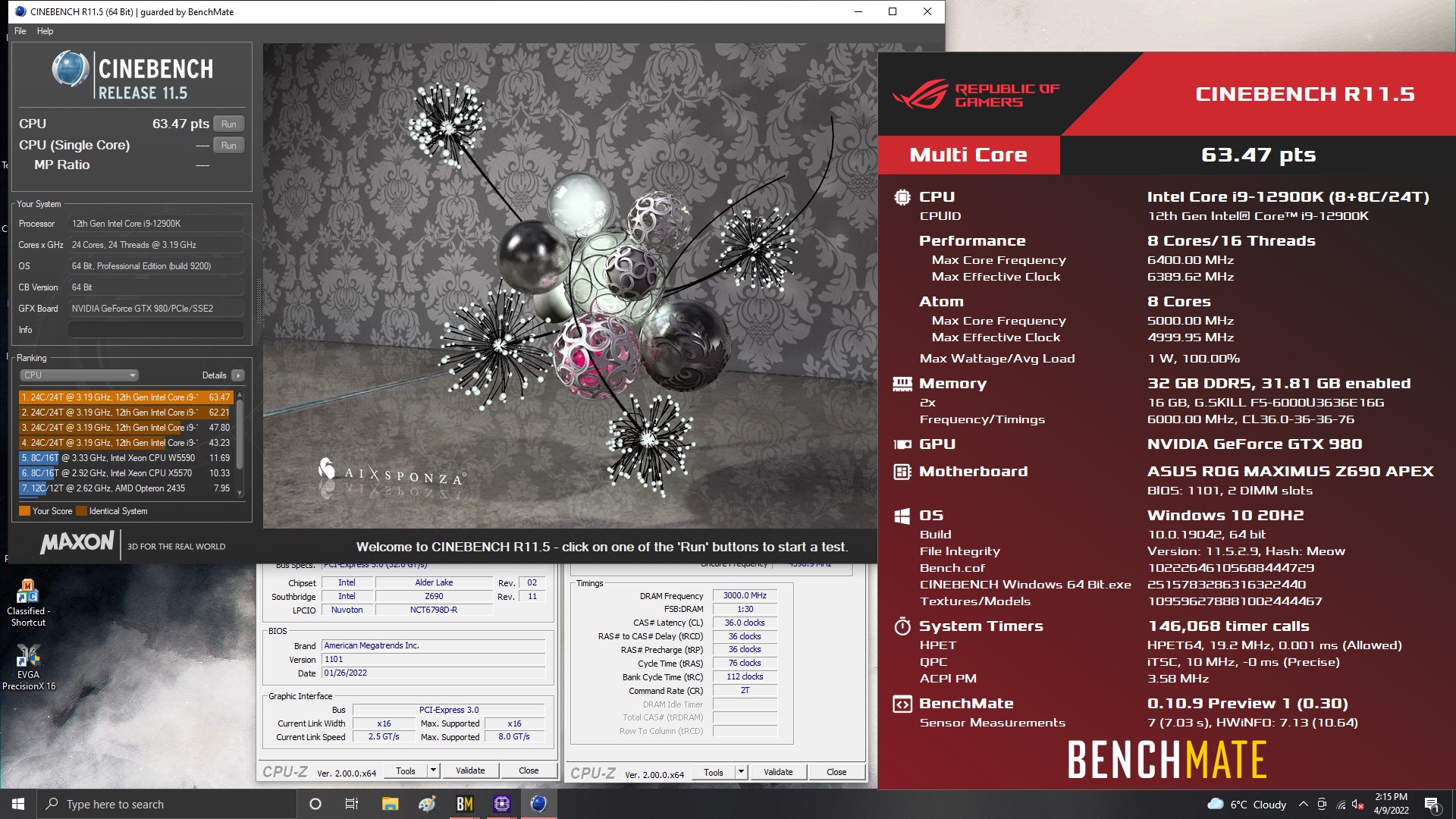Open the Help menu in Cinebench

click(45, 31)
